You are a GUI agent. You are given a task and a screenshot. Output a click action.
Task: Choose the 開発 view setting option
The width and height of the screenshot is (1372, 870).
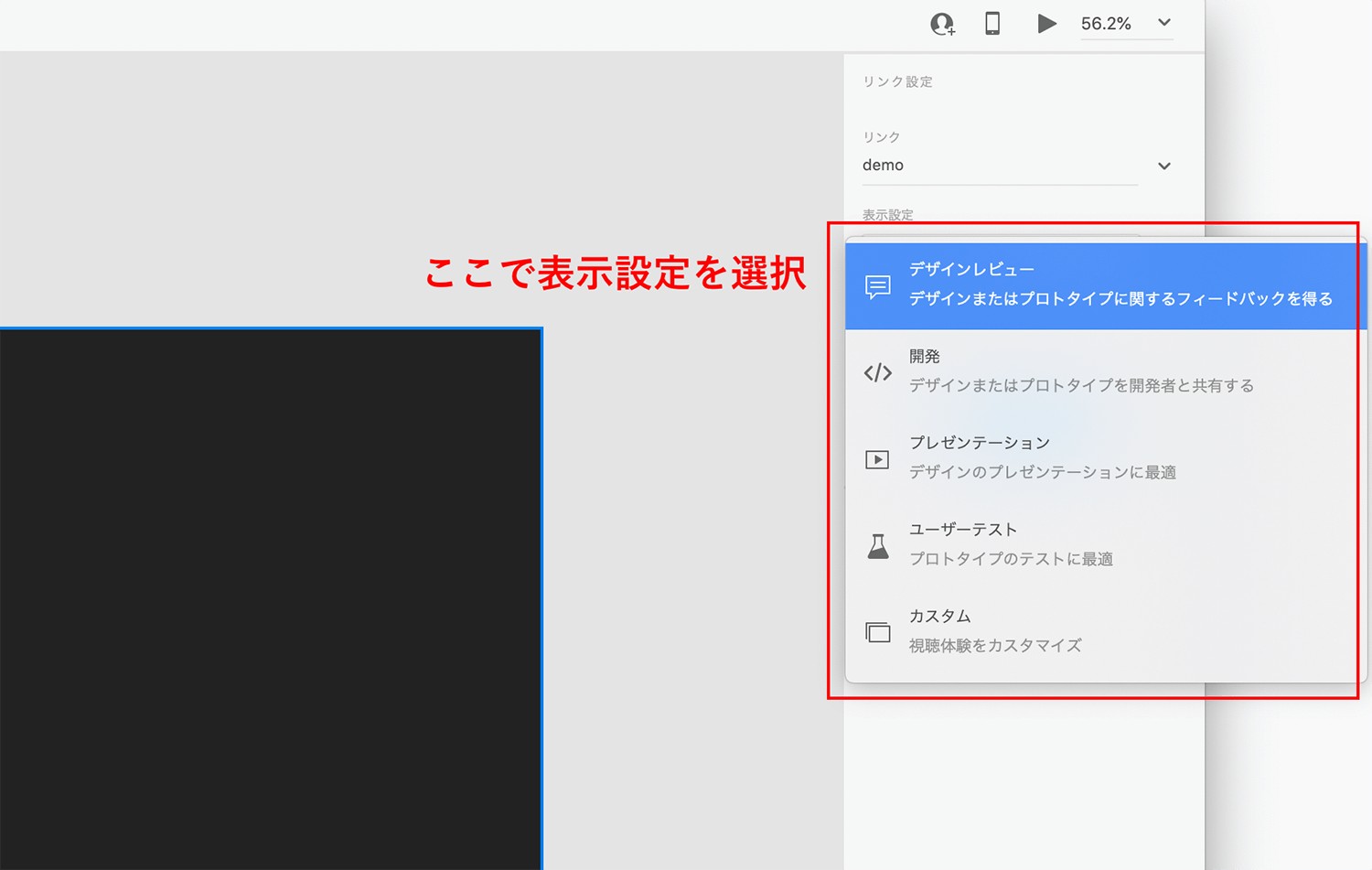[1106, 371]
